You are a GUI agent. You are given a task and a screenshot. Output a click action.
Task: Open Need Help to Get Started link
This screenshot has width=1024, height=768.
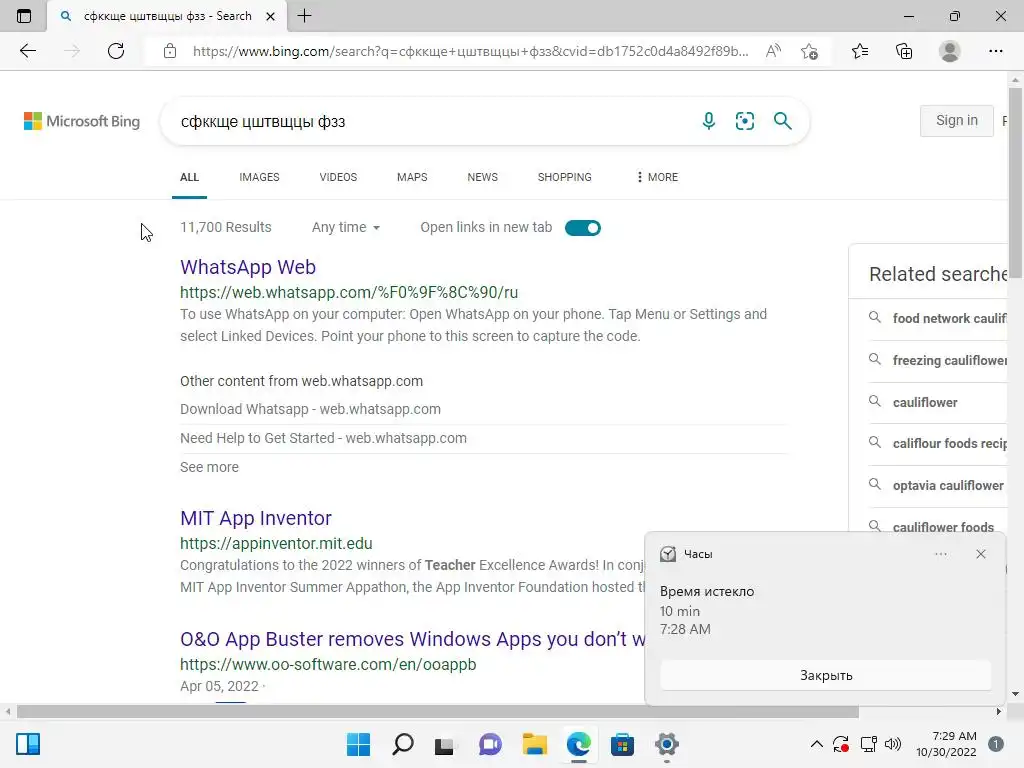click(x=323, y=438)
